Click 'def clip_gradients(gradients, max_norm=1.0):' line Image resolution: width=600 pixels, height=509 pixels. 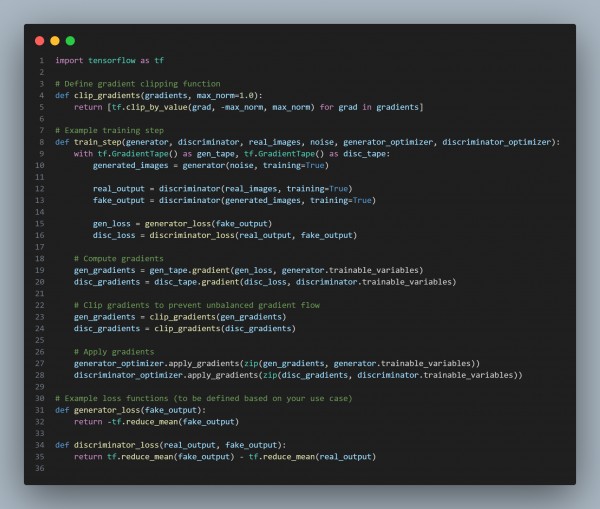point(159,95)
